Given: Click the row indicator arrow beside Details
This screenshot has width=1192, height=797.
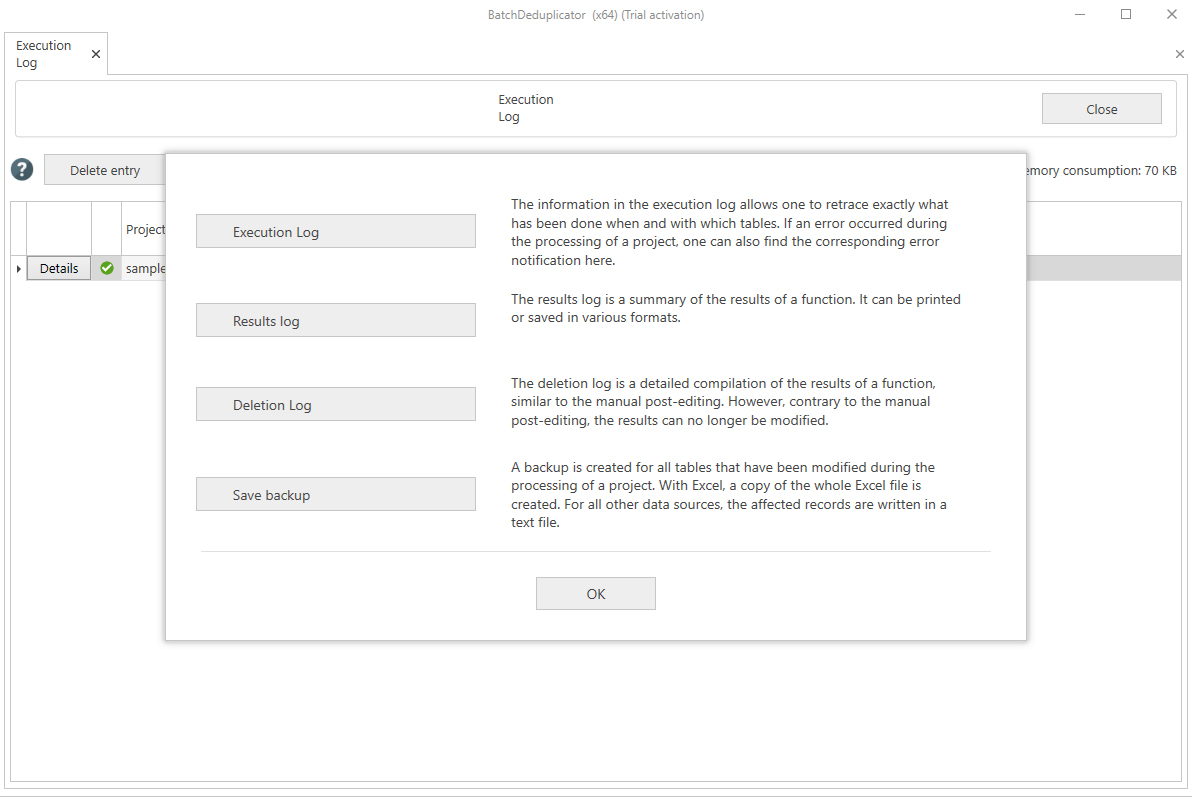Looking at the screenshot, I should (x=19, y=269).
